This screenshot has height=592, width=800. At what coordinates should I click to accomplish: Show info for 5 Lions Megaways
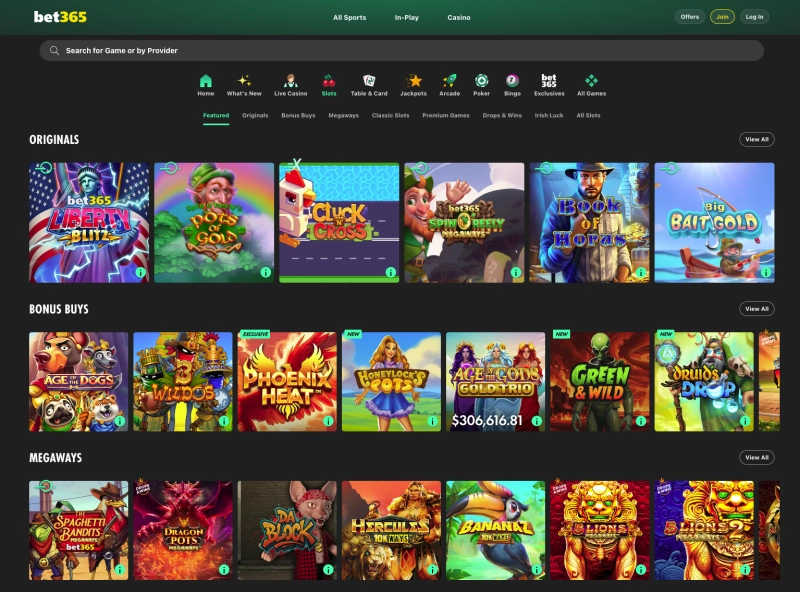coord(641,570)
